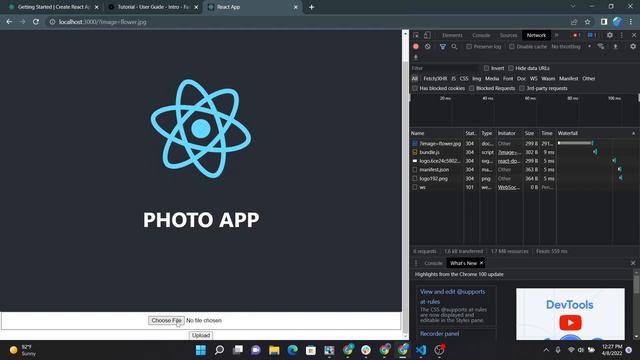Open the Chrome side panel icon
640x360 pixels.
click(604, 22)
